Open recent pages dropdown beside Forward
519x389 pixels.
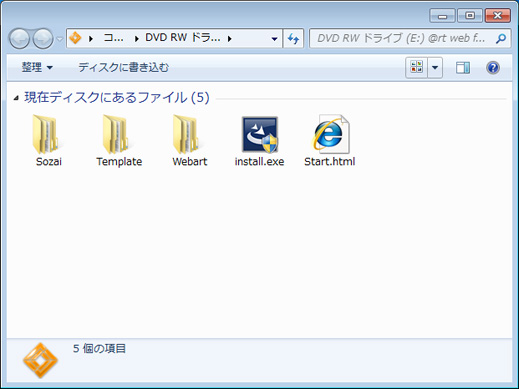tap(59, 39)
